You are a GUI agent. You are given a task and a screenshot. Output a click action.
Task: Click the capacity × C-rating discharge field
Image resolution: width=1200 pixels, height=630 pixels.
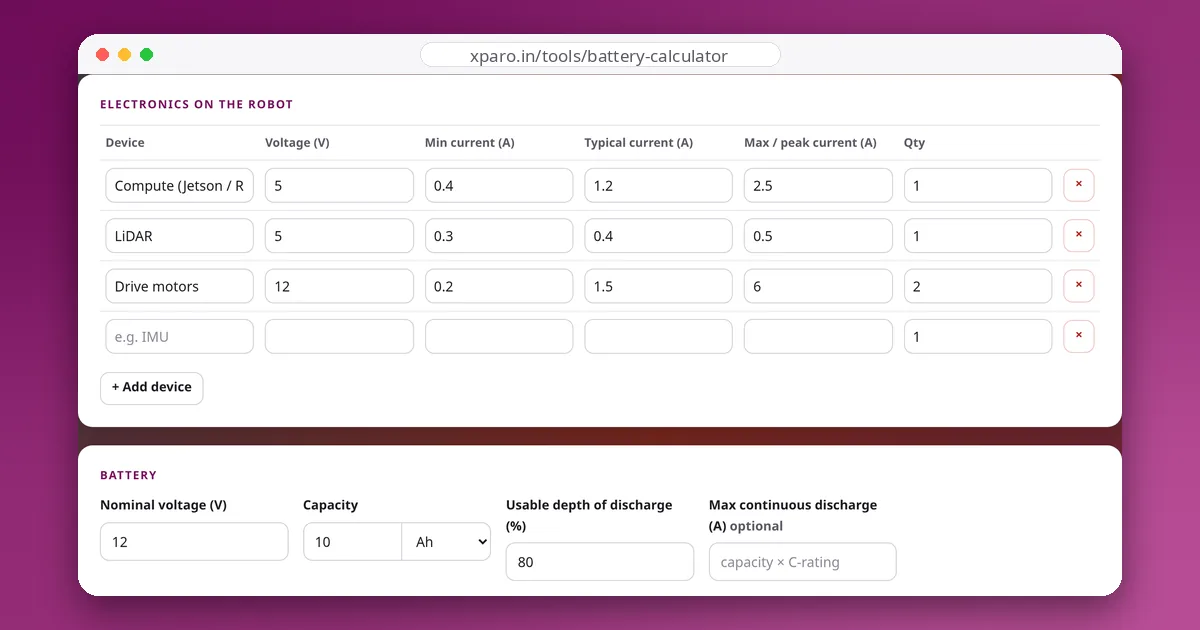point(803,562)
